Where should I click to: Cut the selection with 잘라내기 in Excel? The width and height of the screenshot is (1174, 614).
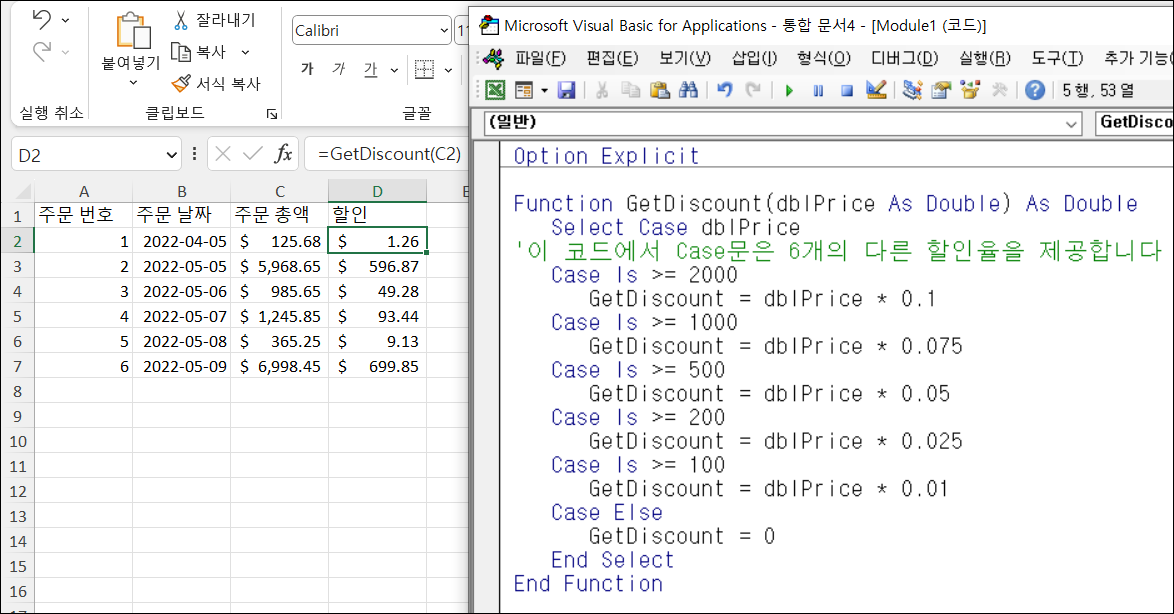tap(214, 19)
